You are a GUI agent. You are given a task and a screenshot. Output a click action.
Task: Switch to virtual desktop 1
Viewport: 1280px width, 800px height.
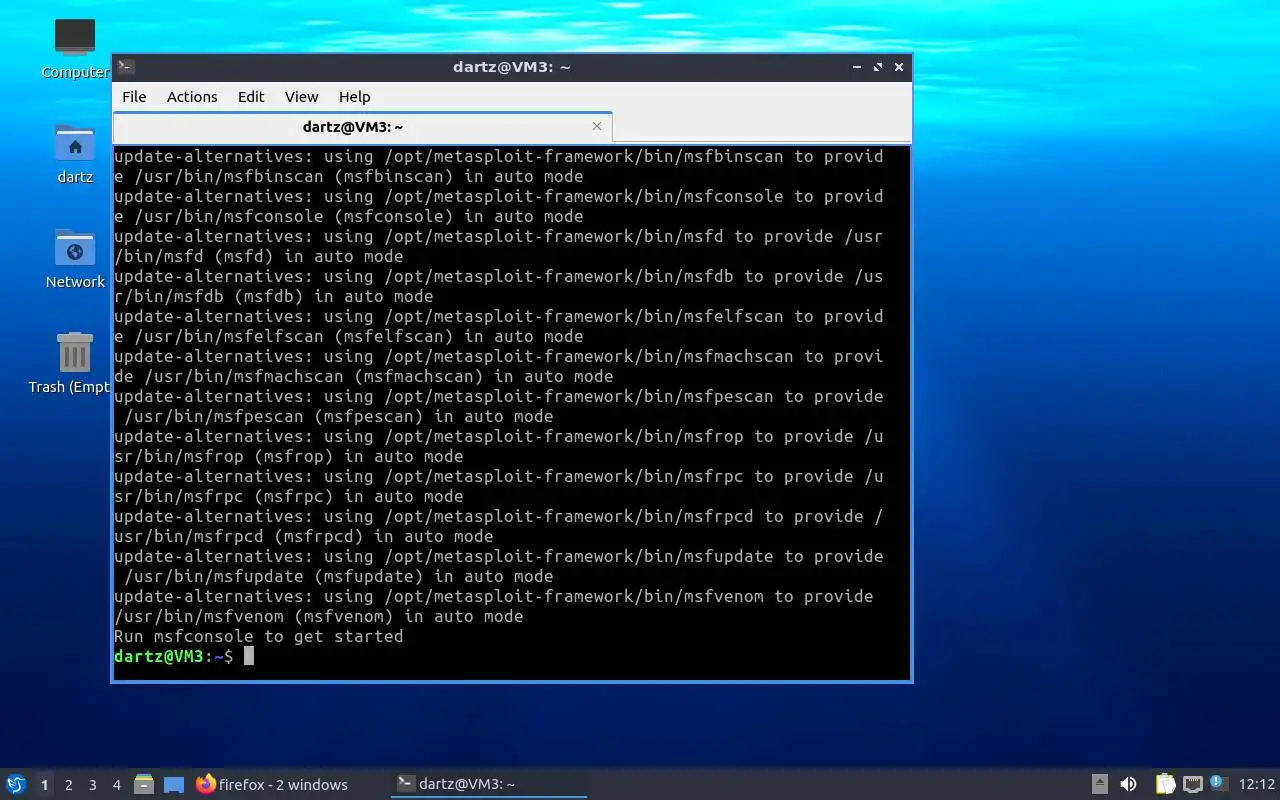(x=44, y=785)
